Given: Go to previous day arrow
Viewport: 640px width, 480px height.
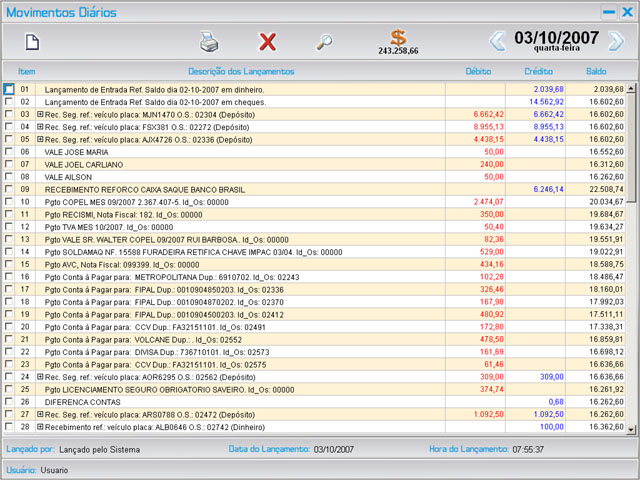Looking at the screenshot, I should click(x=497, y=41).
